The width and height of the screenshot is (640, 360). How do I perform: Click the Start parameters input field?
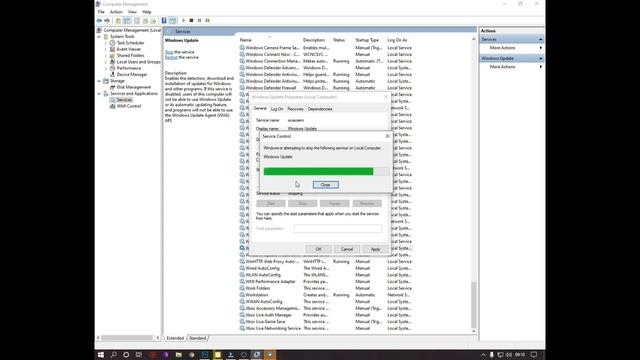[x=338, y=229]
